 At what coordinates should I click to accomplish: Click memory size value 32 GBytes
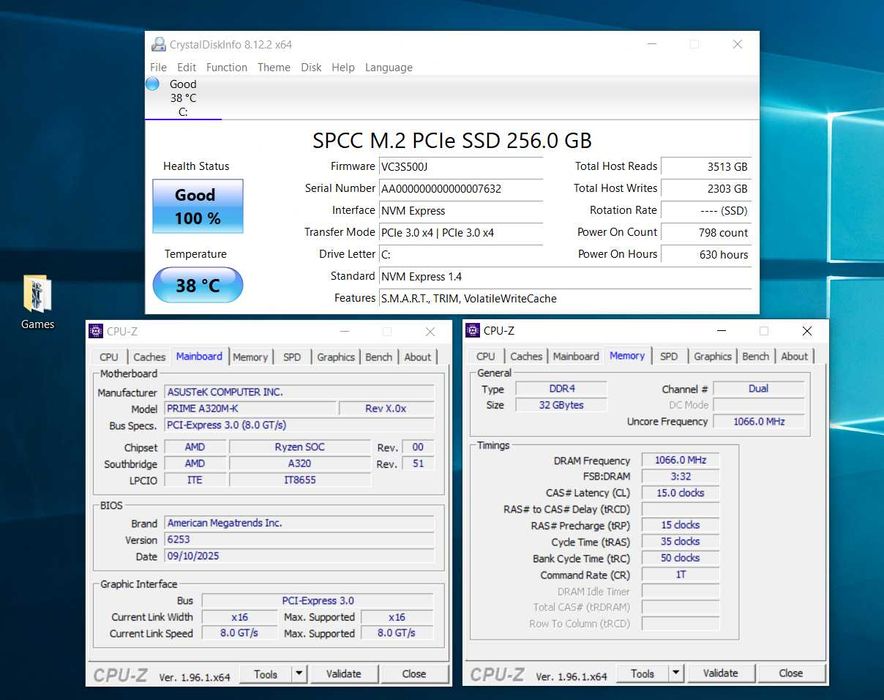pyautogui.click(x=562, y=405)
